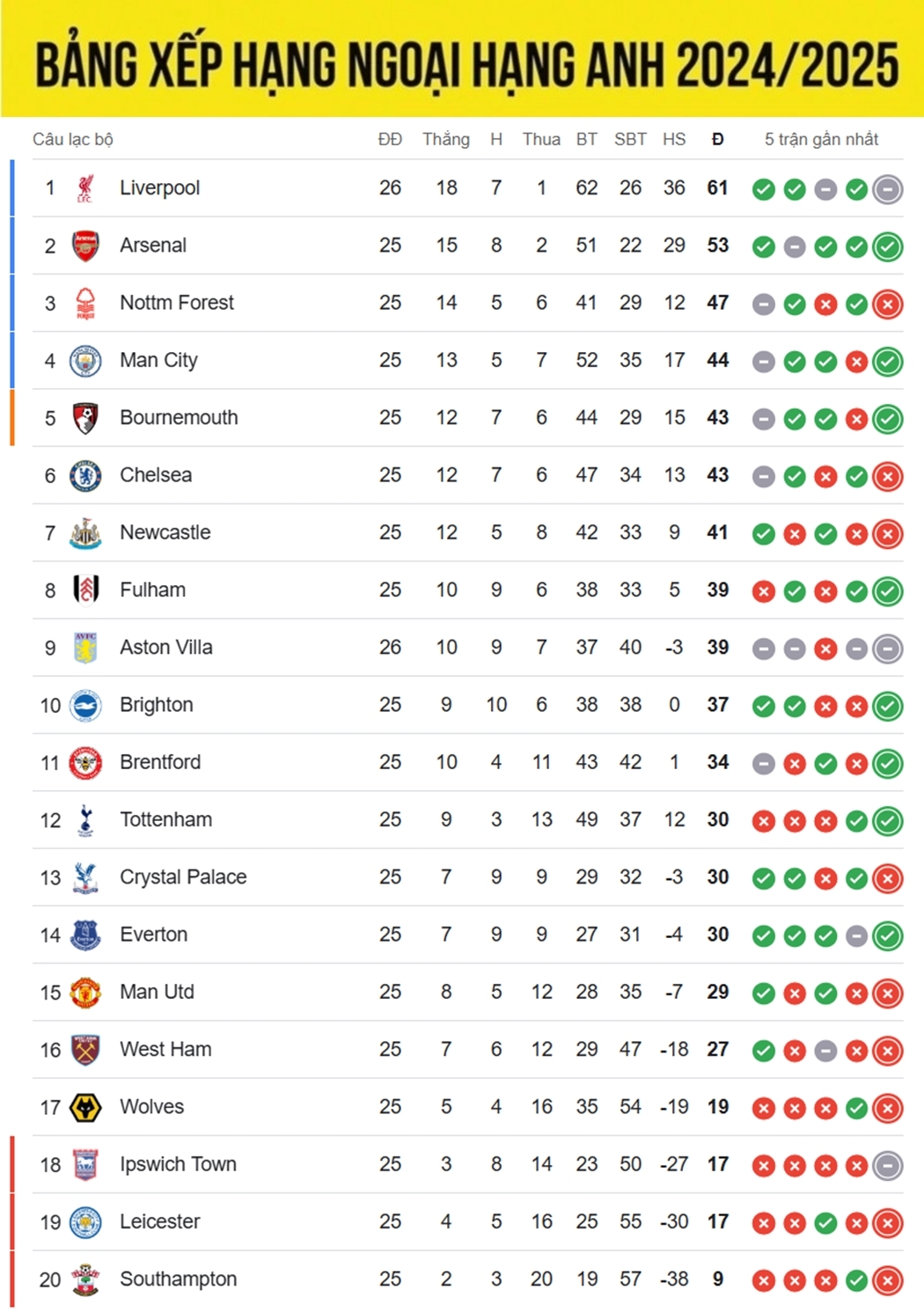Click Ipswich Town's latest match draw indicator

[x=888, y=1166]
